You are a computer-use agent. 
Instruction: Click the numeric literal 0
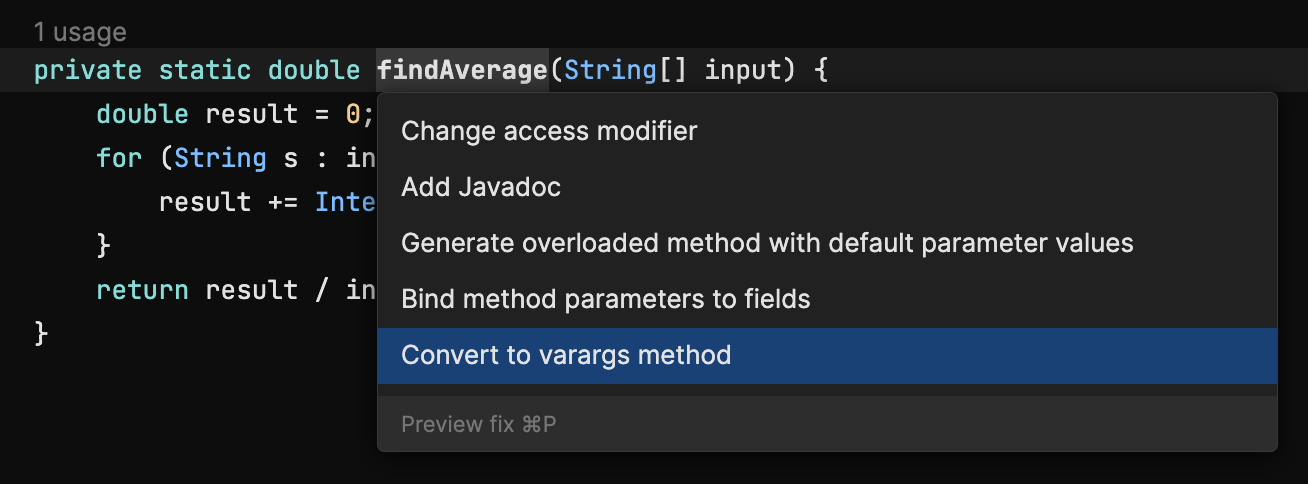353,114
